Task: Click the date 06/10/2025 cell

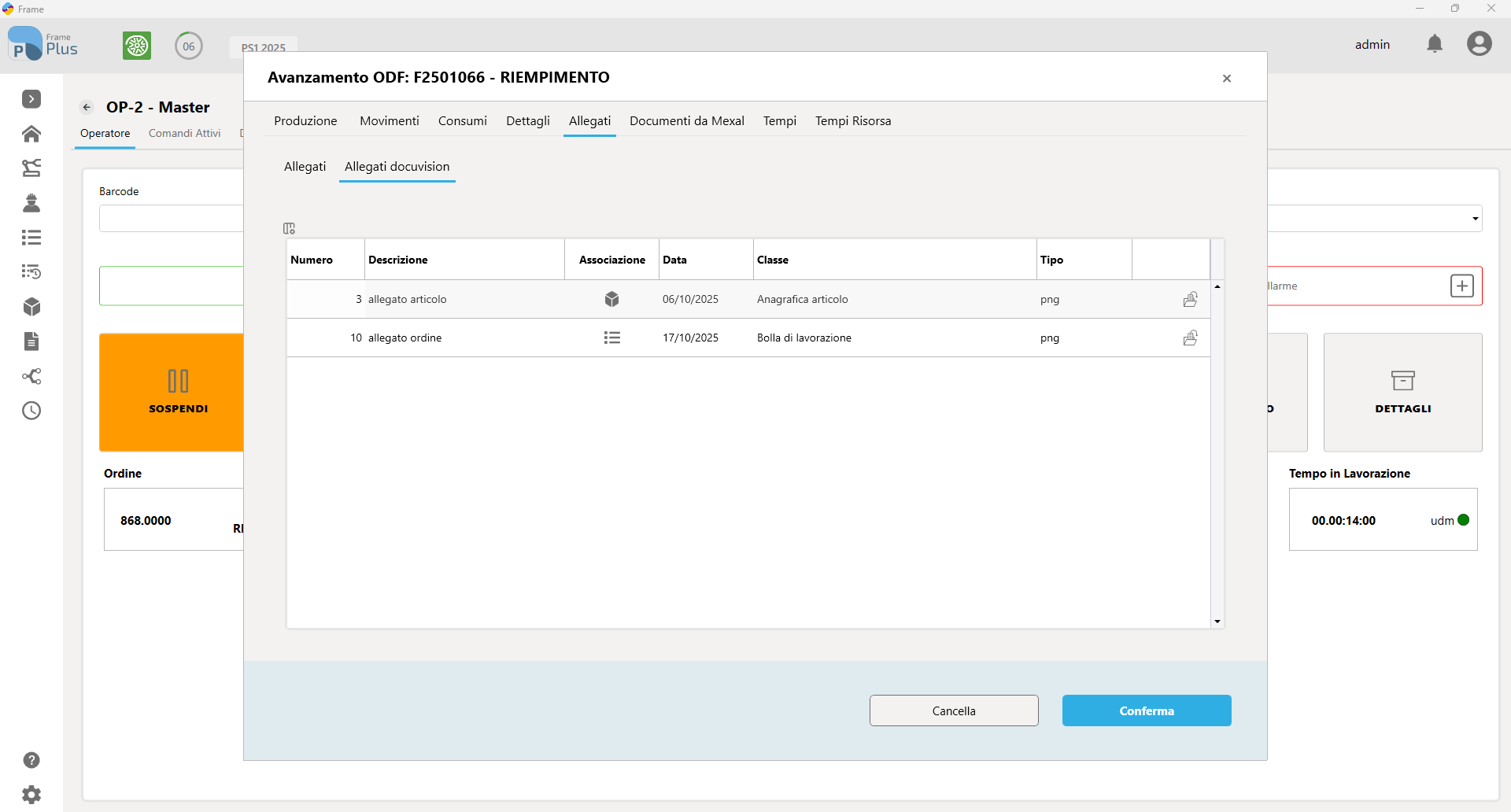Action: [707, 299]
